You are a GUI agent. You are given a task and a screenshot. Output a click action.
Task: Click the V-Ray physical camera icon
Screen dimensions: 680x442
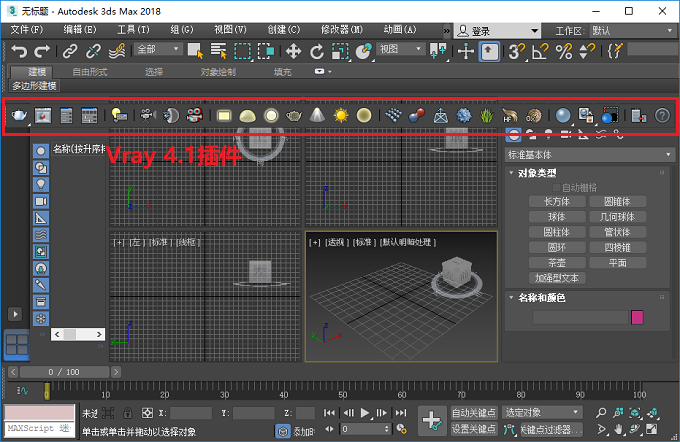147,116
